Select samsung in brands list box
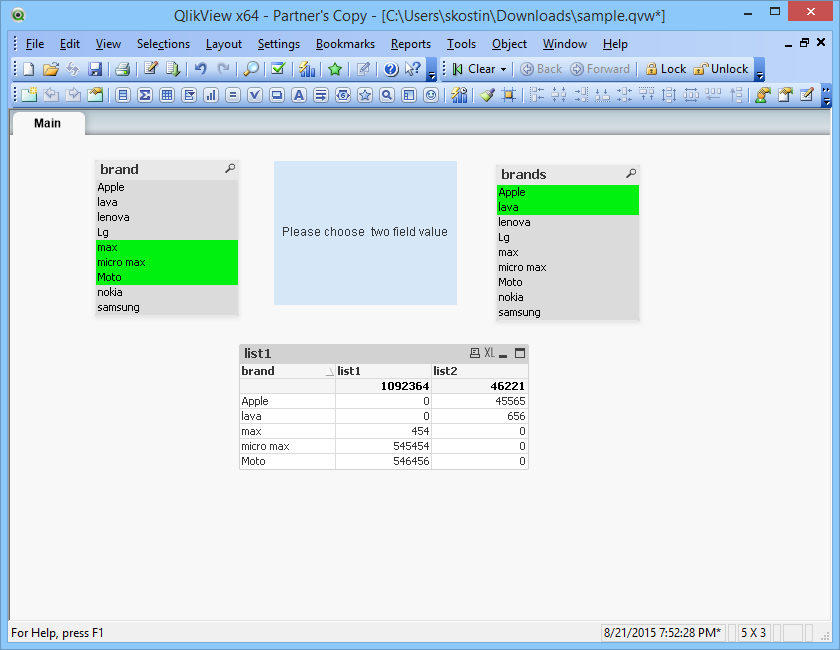840x650 pixels. 568,312
